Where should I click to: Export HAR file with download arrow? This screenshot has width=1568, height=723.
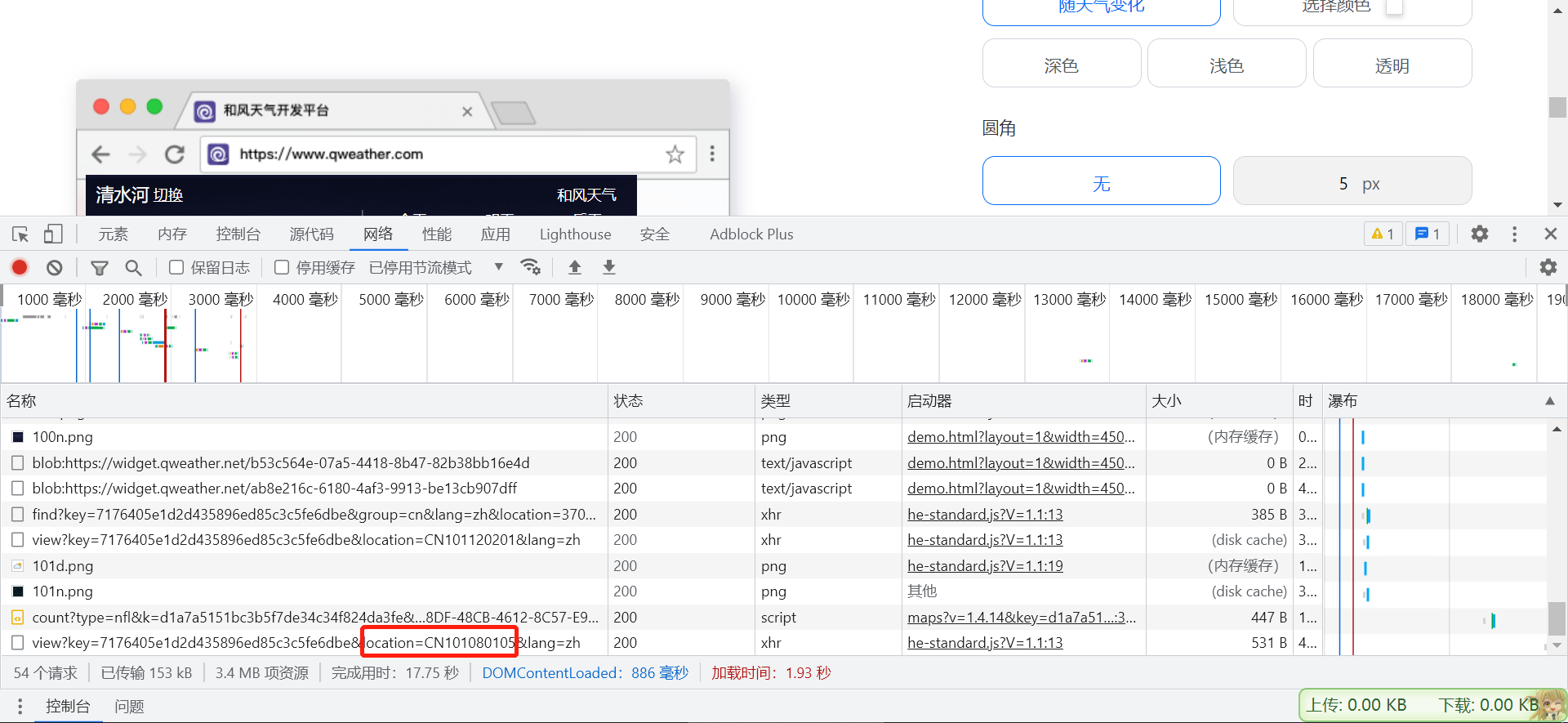click(609, 267)
